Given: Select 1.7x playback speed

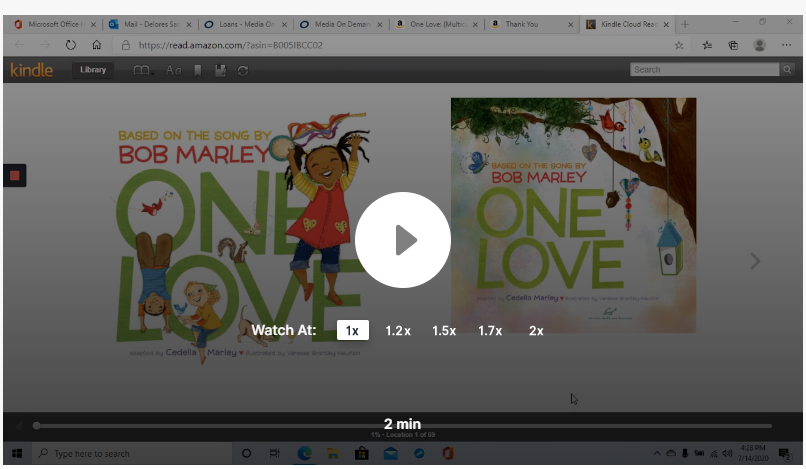Looking at the screenshot, I should 490,331.
